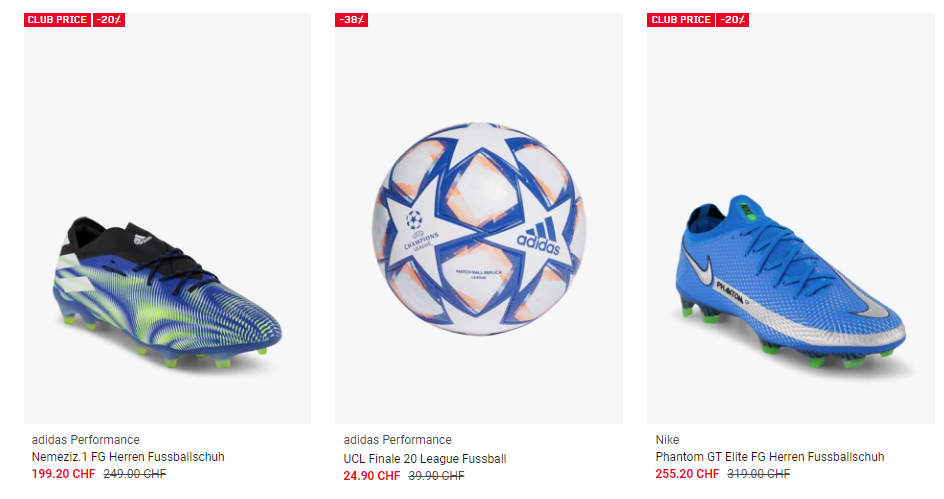Screen dimensions: 944x499
Task: Click the -20% badge on the Nemeziz boot
Action: pos(109,20)
